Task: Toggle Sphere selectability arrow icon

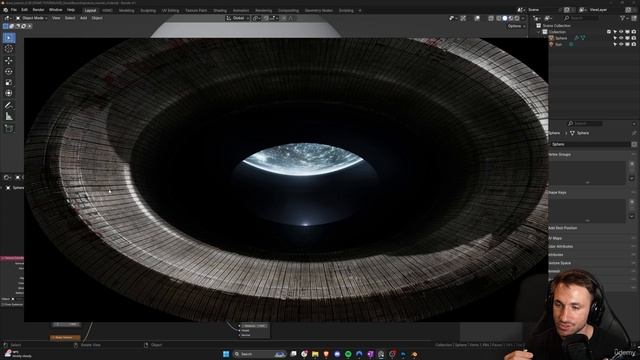Action: pos(615,38)
